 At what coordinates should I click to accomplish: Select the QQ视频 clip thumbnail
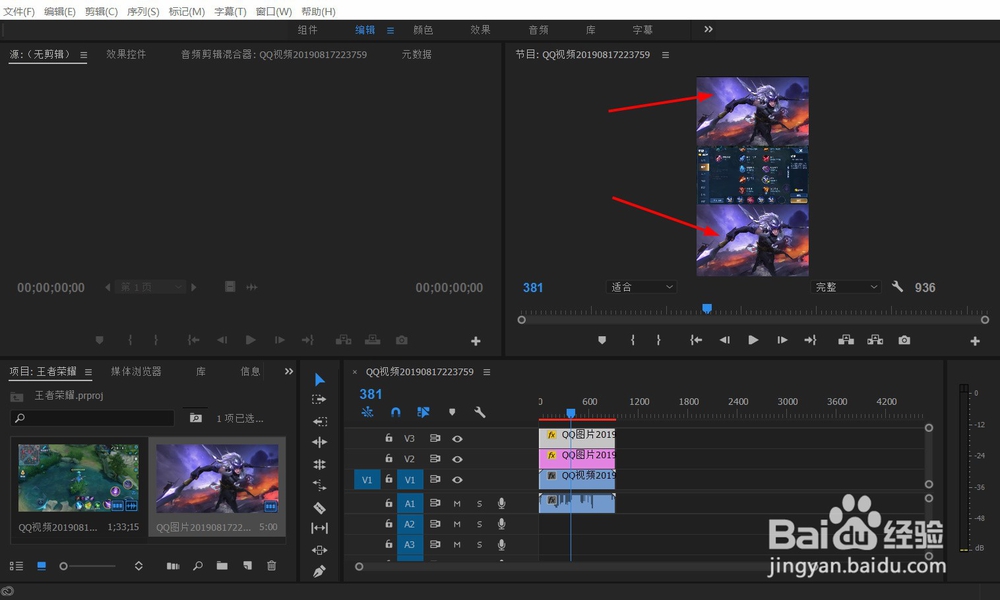(x=78, y=478)
